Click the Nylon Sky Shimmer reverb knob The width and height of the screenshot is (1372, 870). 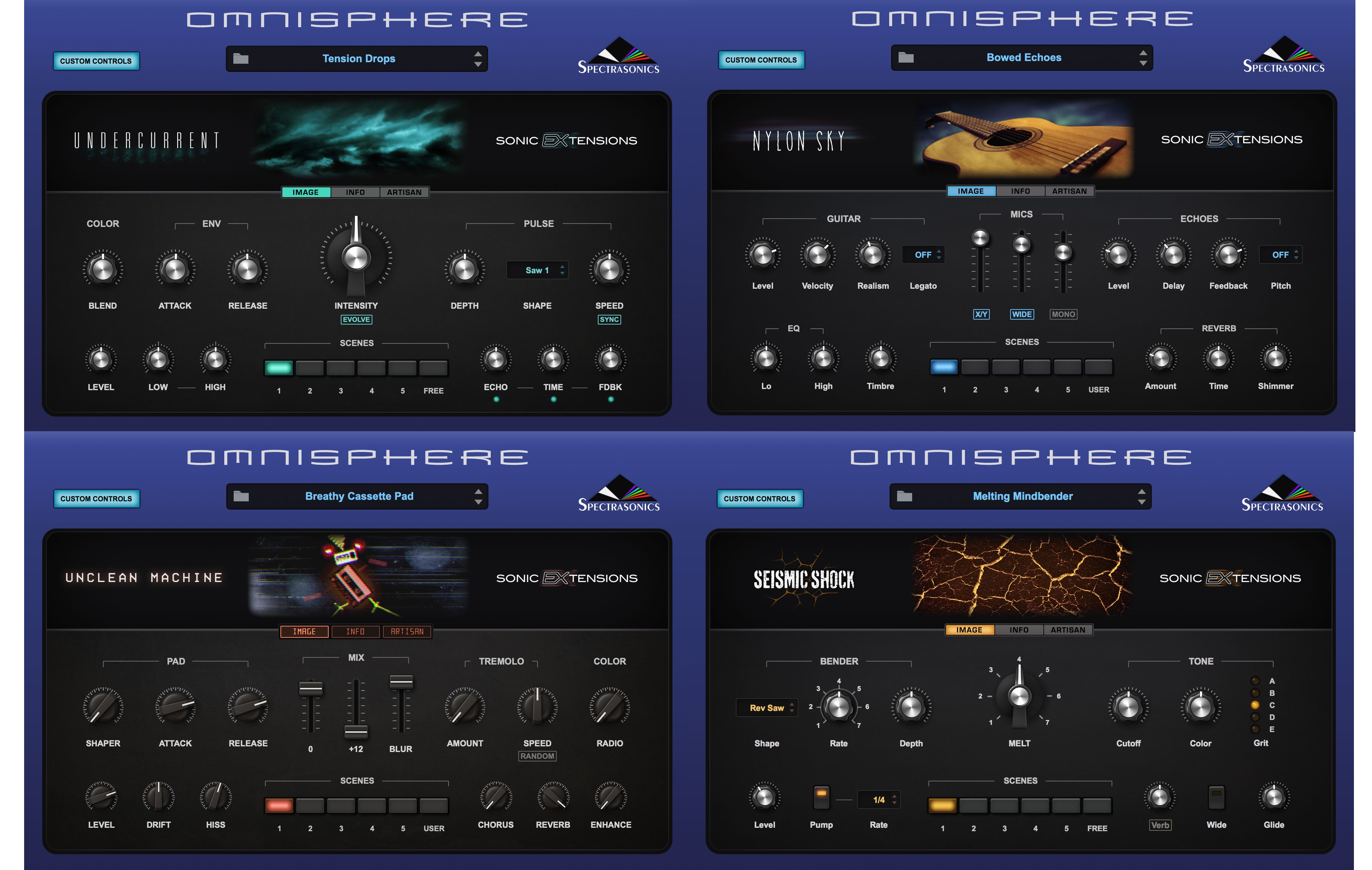1275,358
